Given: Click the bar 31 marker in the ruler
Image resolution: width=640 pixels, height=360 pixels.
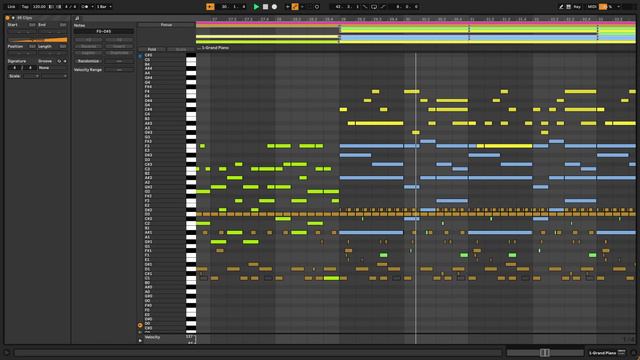Looking at the screenshot, I should click(x=472, y=19).
